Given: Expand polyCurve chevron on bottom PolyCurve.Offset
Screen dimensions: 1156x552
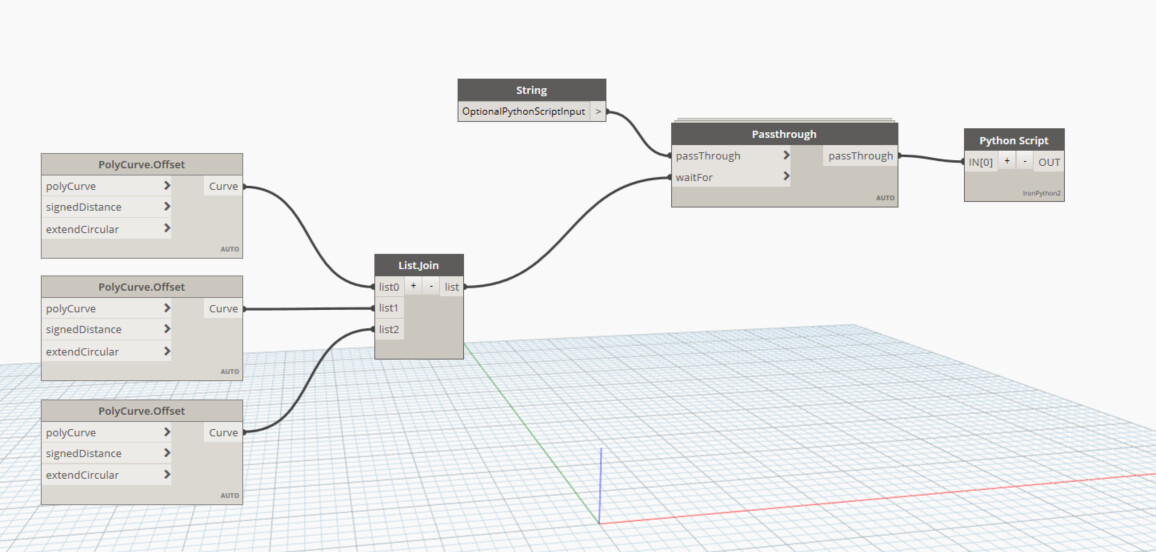Looking at the screenshot, I should coord(167,432).
